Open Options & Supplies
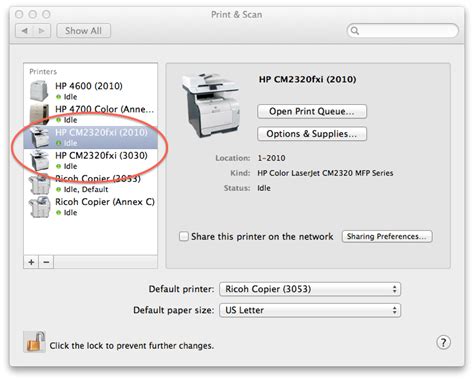This screenshot has height=380, width=474. click(312, 134)
